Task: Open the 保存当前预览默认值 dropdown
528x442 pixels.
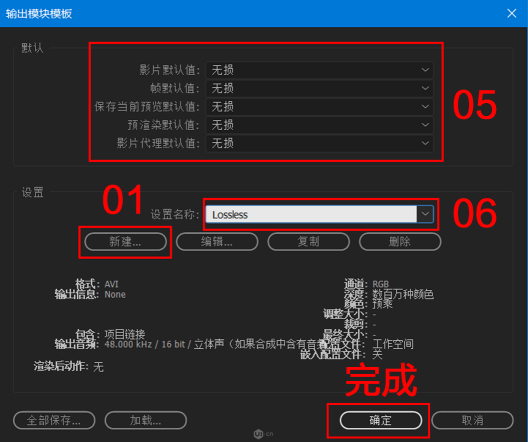Action: (x=320, y=107)
